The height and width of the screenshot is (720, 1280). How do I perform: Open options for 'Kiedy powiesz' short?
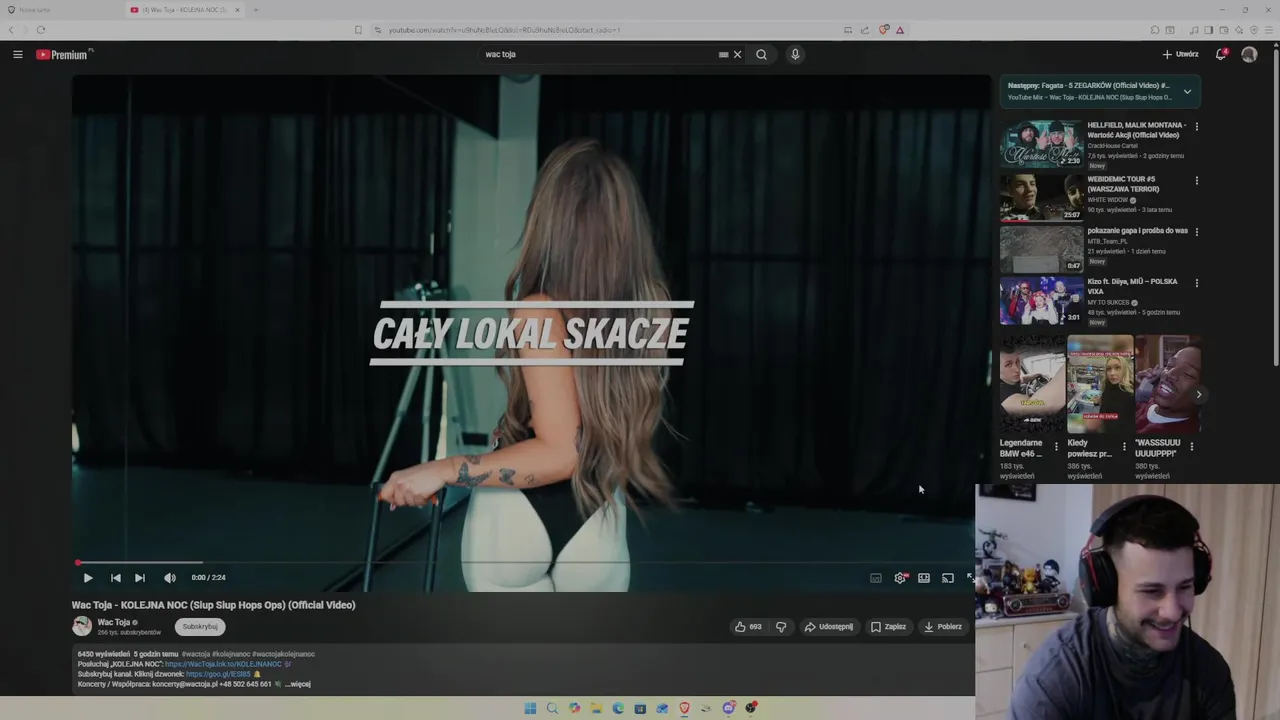point(1123,447)
